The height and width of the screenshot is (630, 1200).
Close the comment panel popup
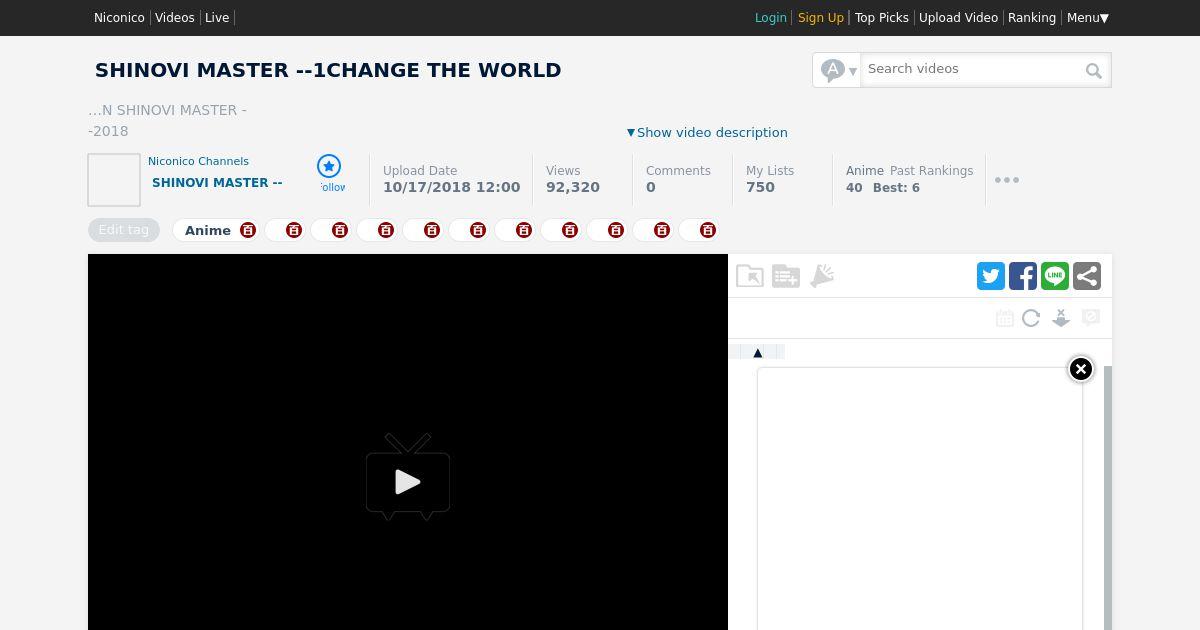click(x=1081, y=369)
